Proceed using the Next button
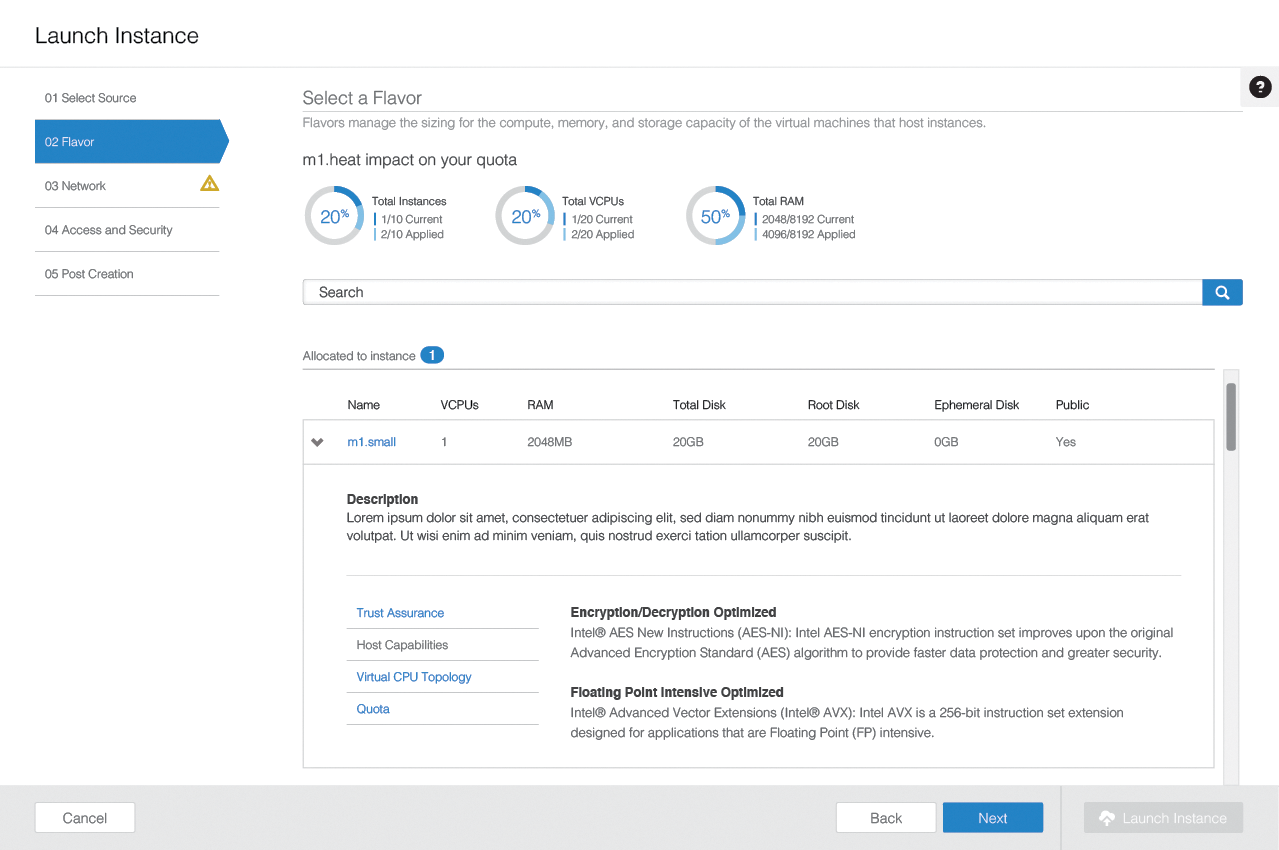The height and width of the screenshot is (850, 1279). [x=992, y=817]
